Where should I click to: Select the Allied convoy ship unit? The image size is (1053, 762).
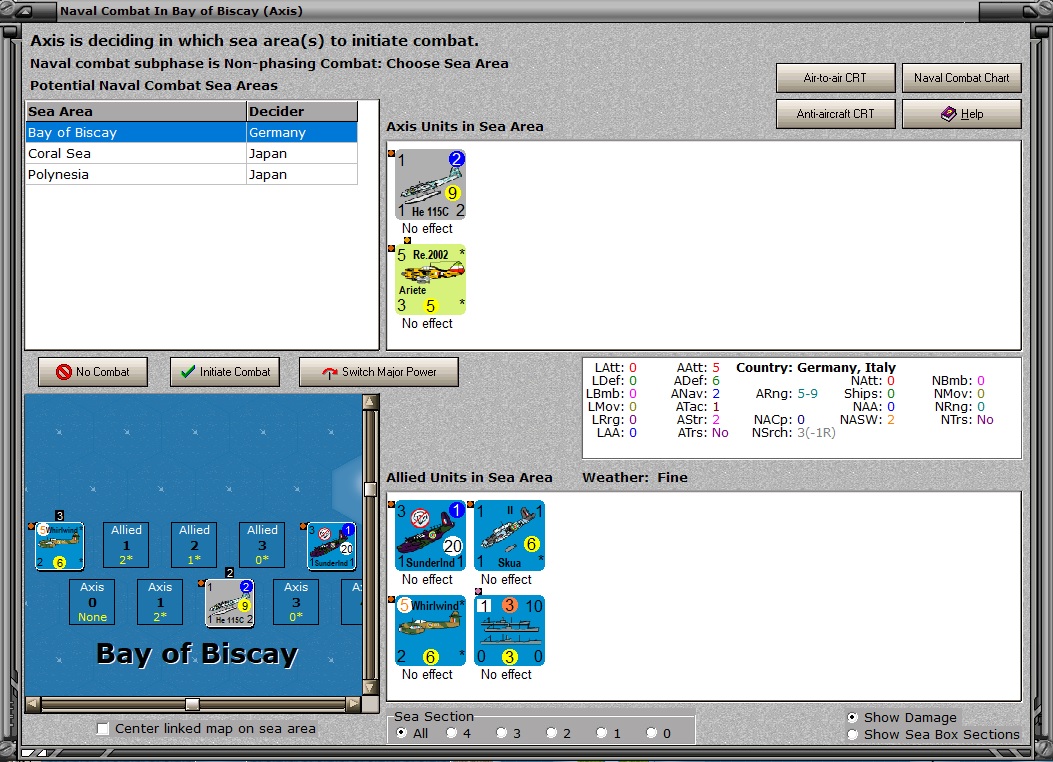pos(509,630)
